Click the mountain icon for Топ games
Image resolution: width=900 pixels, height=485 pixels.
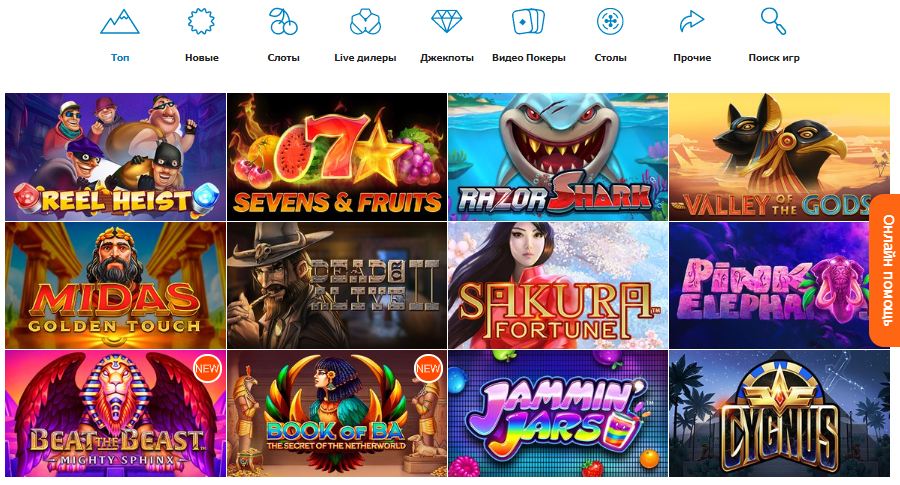click(120, 22)
